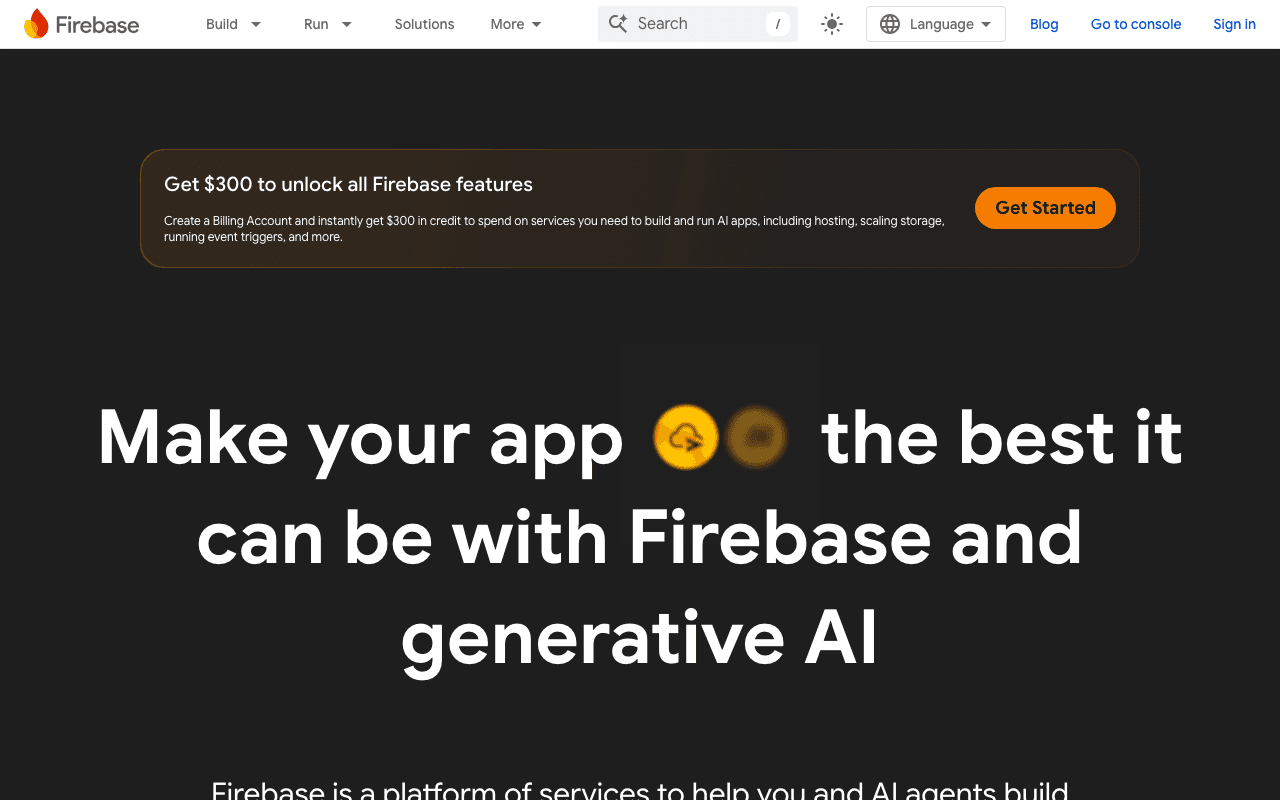Expand the Run dropdown menu
Viewport: 1280px width, 800px height.
pyautogui.click(x=328, y=24)
